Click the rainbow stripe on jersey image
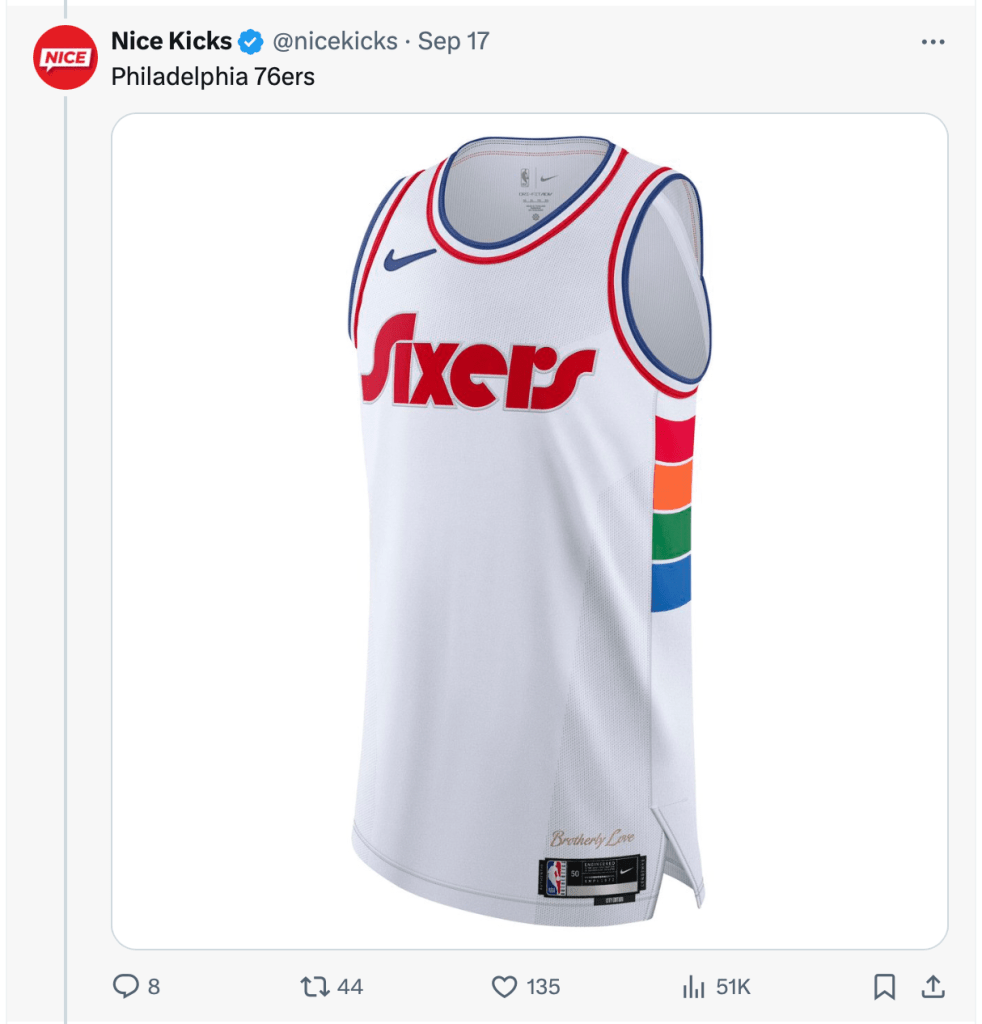Screen dimensions: 982x1024 point(673,514)
